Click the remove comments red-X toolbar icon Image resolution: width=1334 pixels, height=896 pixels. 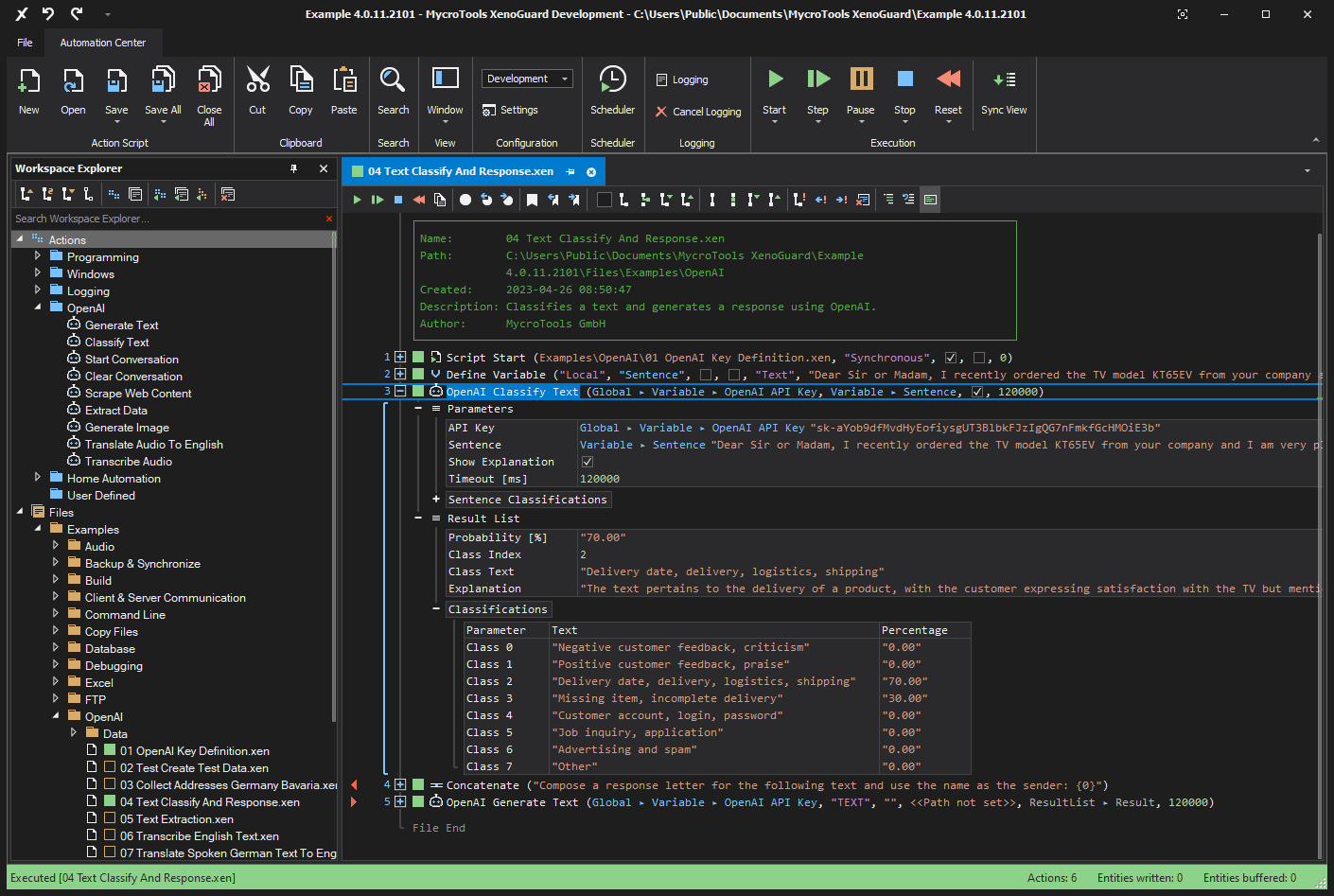click(x=863, y=200)
